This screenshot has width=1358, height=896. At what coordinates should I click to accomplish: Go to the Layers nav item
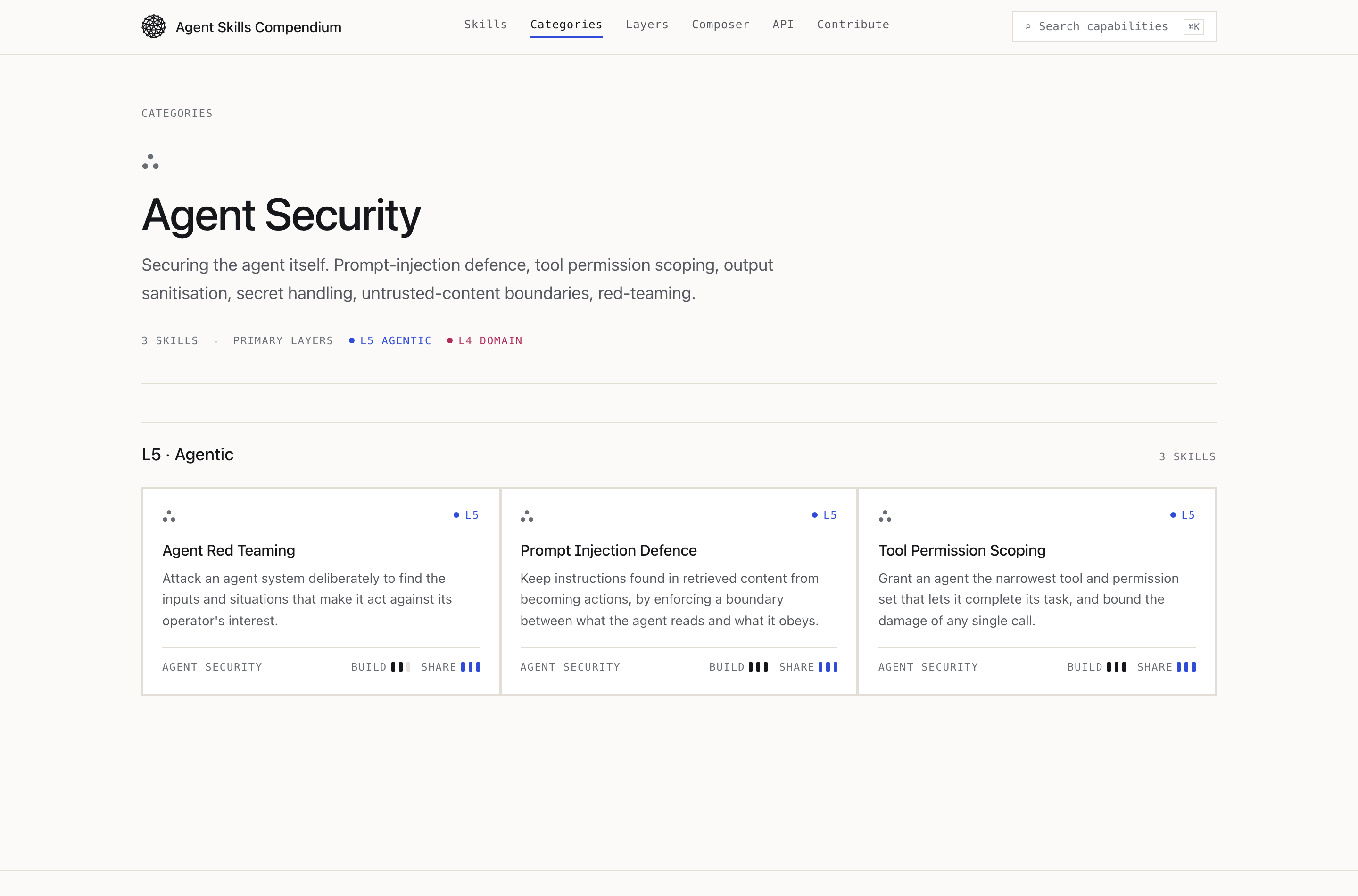point(647,25)
